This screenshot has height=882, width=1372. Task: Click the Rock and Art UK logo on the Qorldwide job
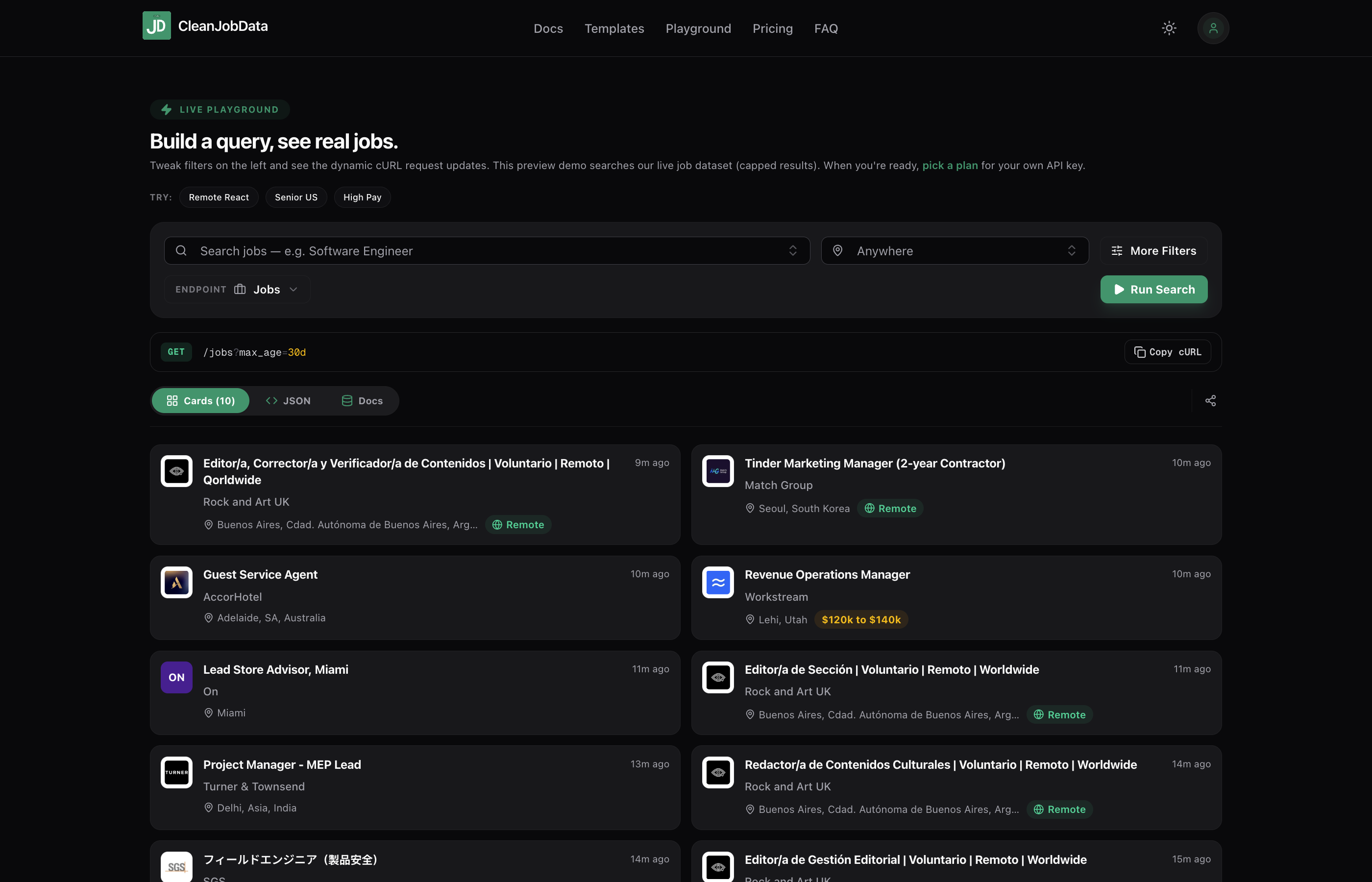click(x=176, y=471)
